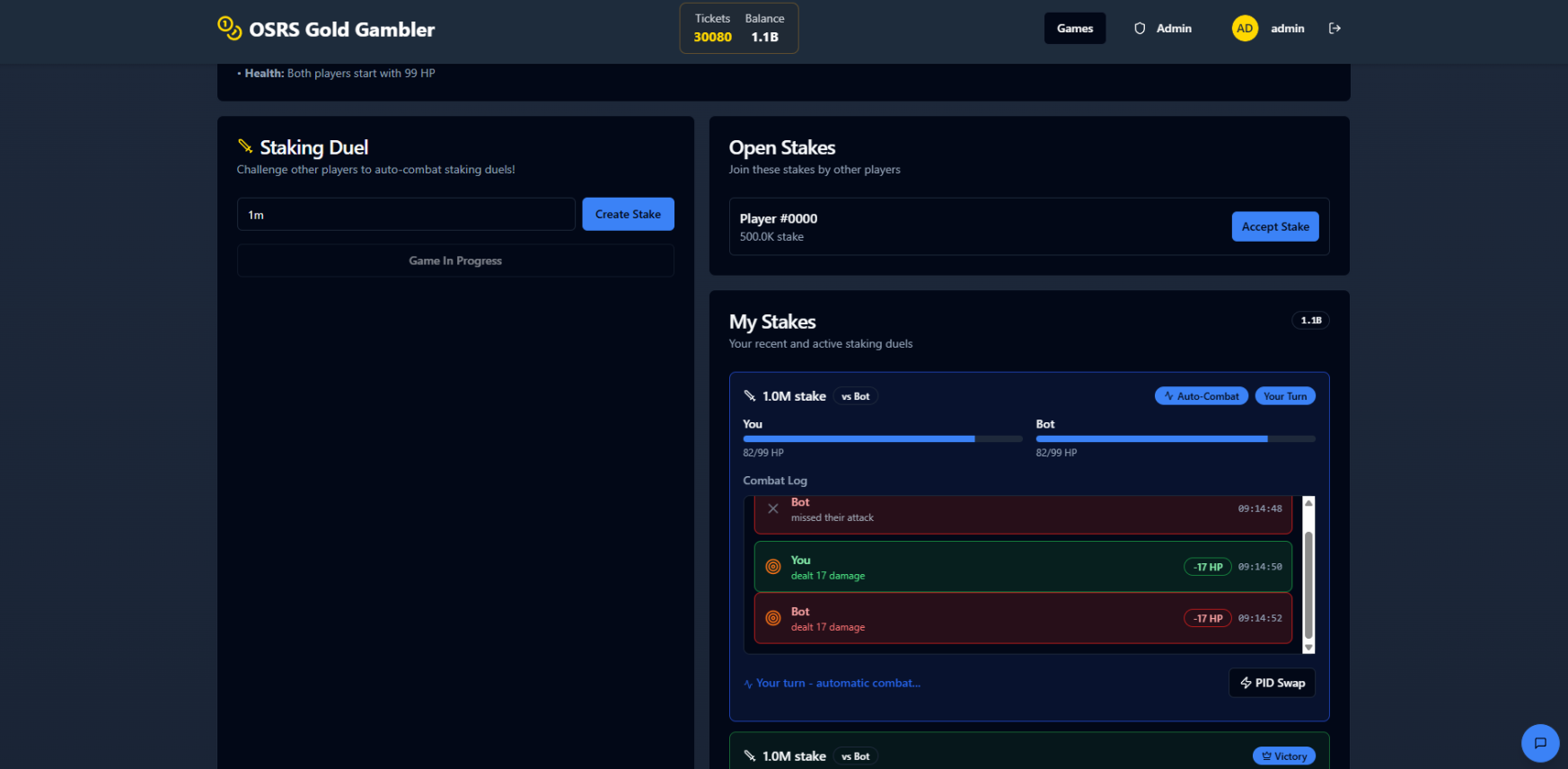Click the sword icon of active 1.0M stake

750,396
